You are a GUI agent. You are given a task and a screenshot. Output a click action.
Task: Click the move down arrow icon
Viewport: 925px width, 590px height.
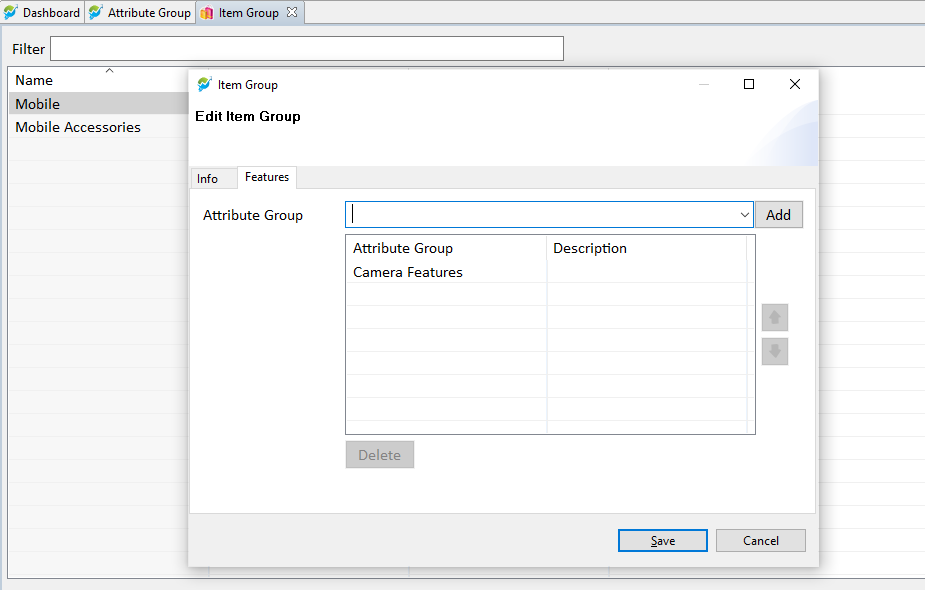coord(775,352)
